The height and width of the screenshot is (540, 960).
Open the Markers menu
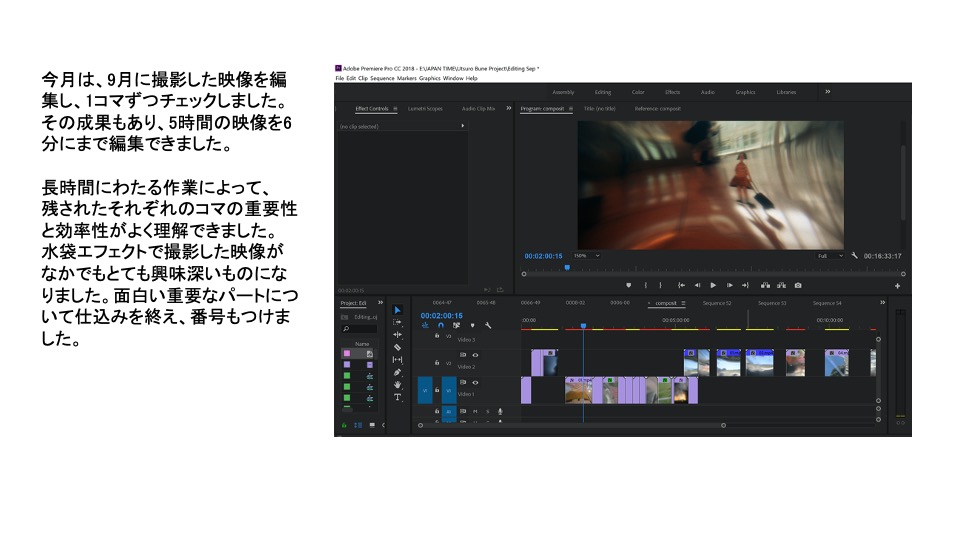click(x=407, y=78)
